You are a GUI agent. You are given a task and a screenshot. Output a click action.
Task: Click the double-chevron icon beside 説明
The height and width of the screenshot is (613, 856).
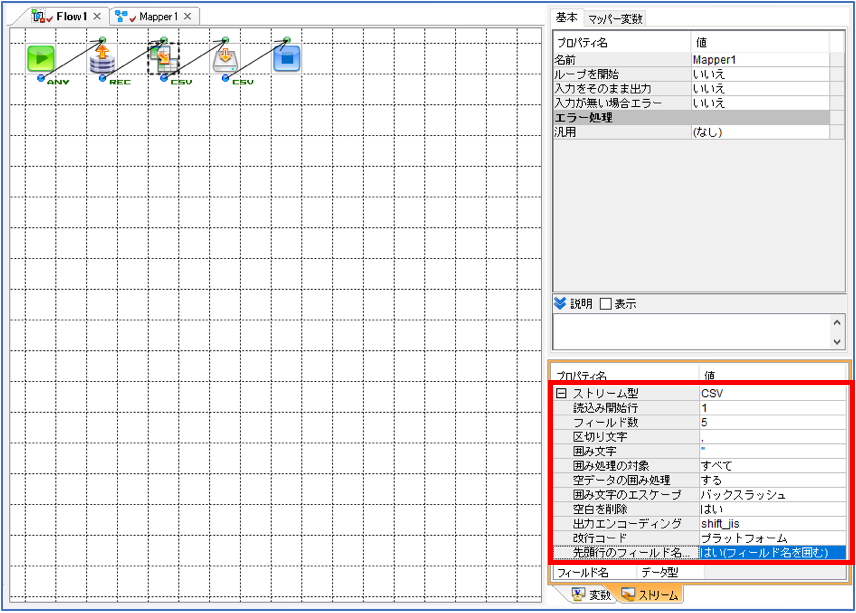pyautogui.click(x=560, y=303)
